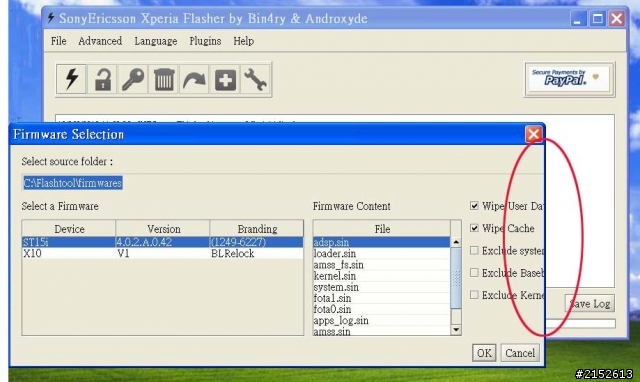Open the Language menu
Image resolution: width=640 pixels, height=382 pixels.
click(x=156, y=41)
